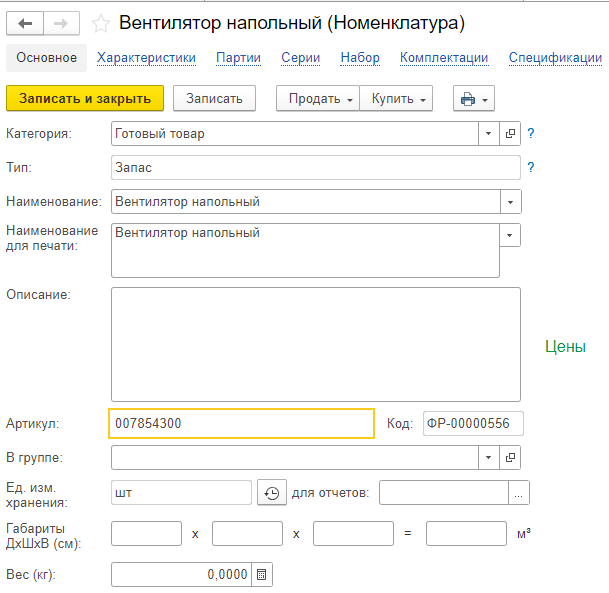
Task: Click the back navigation arrow
Action: [26, 23]
